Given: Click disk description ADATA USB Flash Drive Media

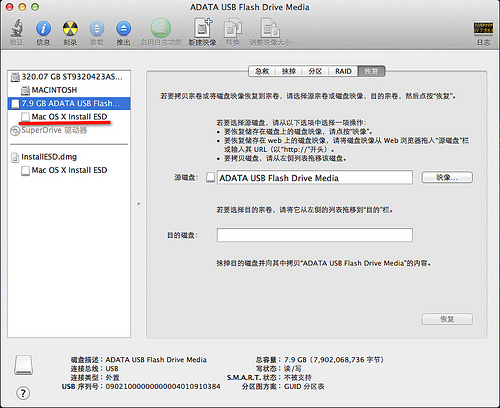Looking at the screenshot, I should [x=156, y=360].
